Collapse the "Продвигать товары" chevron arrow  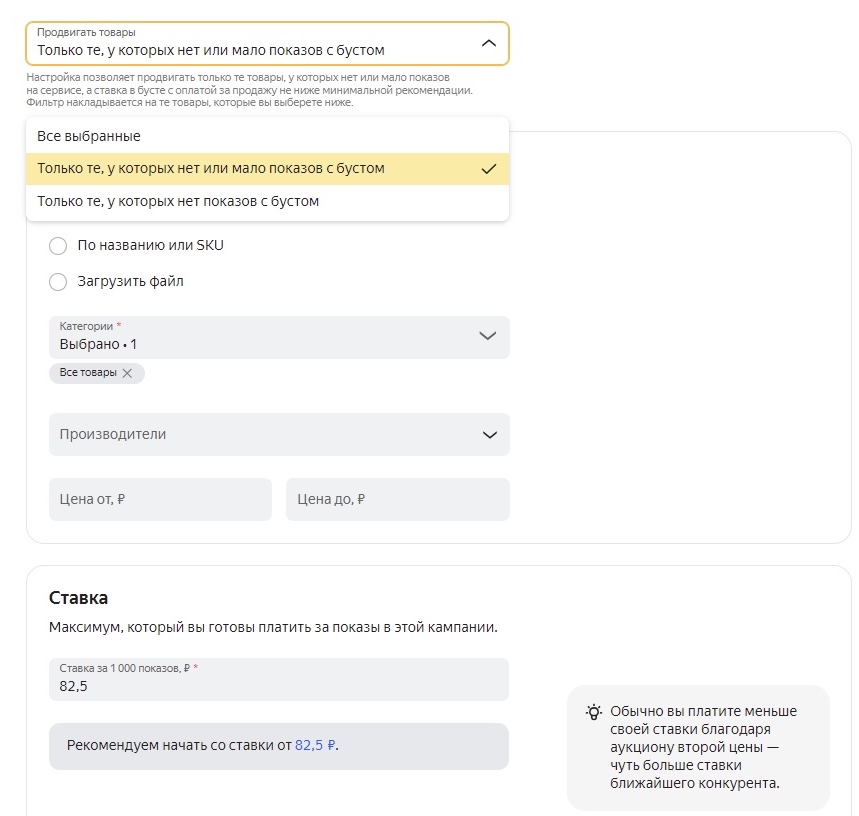(488, 44)
